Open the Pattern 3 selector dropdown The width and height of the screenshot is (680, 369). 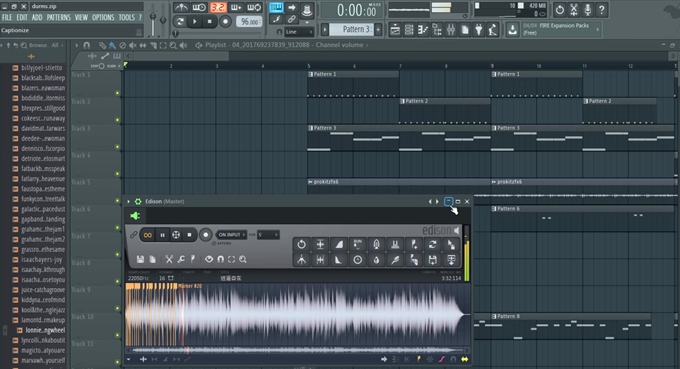[x=352, y=29]
